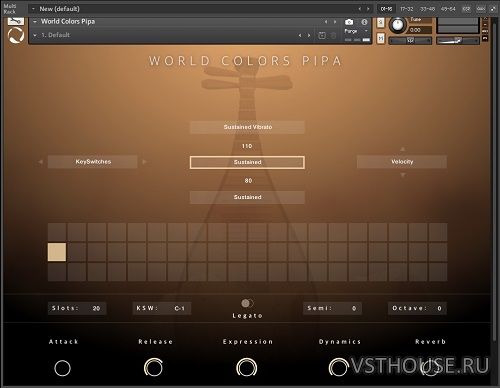Click the 110 velocity threshold value

[247, 146]
